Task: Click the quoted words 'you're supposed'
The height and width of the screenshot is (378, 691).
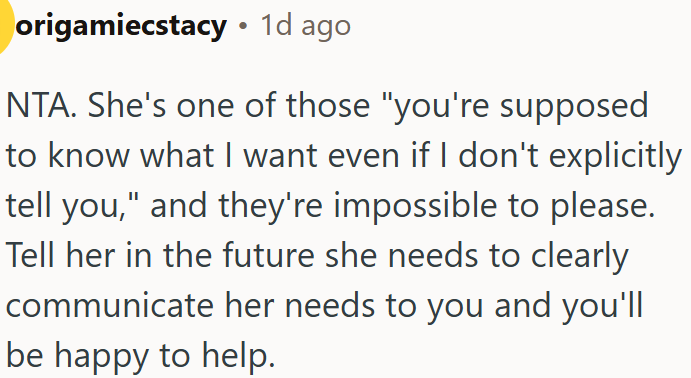Action: pyautogui.click(x=516, y=108)
